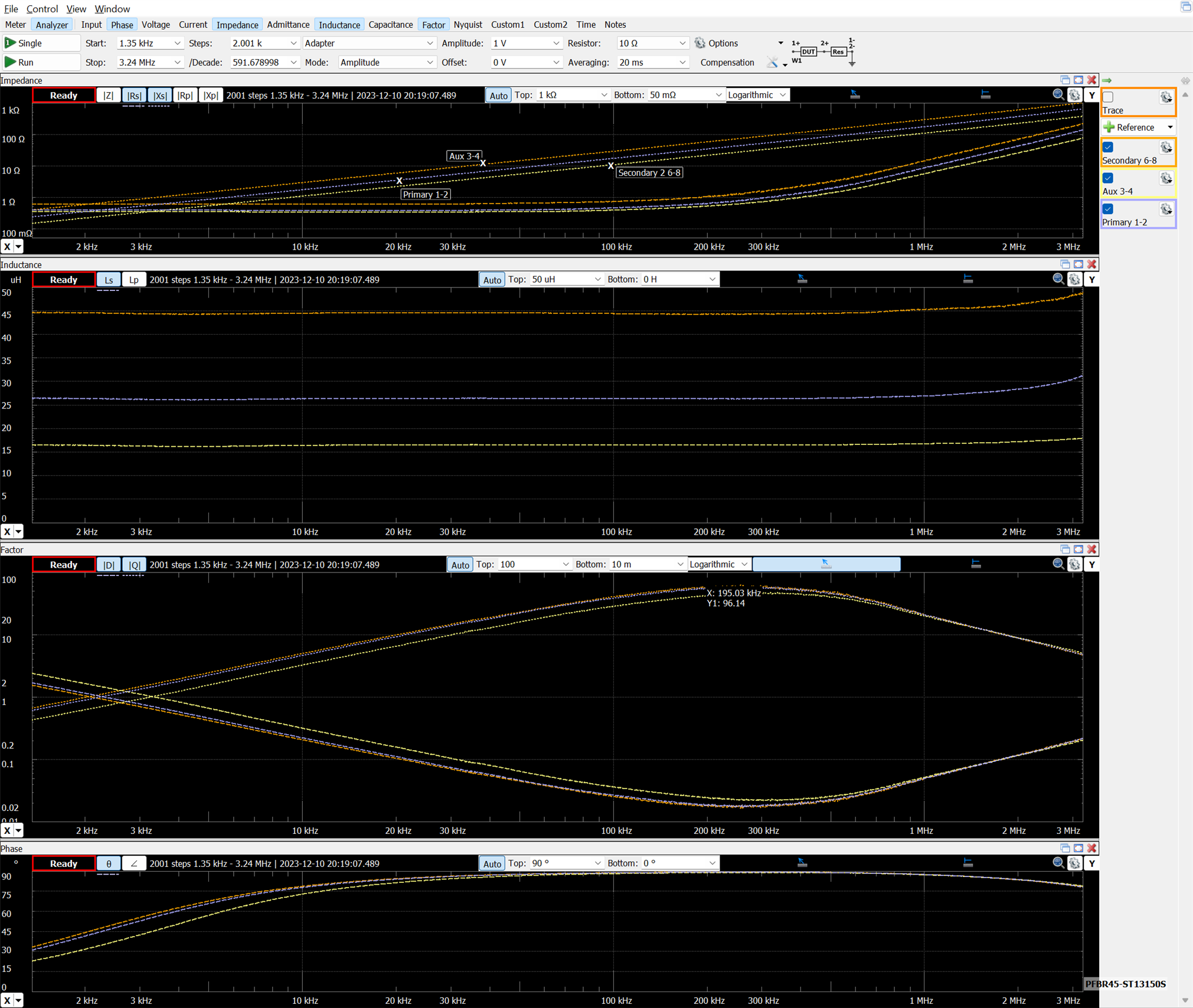
Task: Uncheck the Aux 3-4 trace checkbox
Action: (1108, 178)
